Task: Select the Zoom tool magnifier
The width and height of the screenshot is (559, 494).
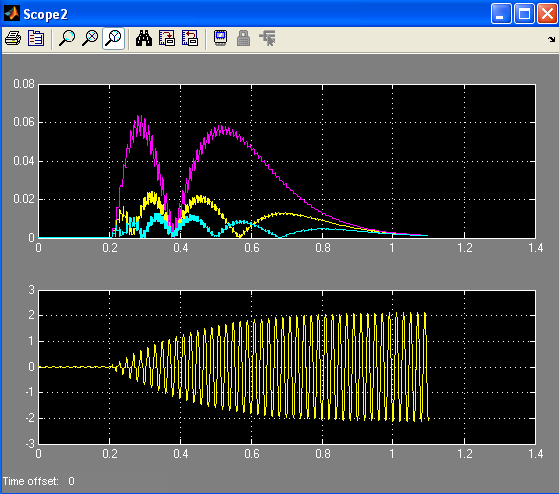Action: click(x=67, y=38)
